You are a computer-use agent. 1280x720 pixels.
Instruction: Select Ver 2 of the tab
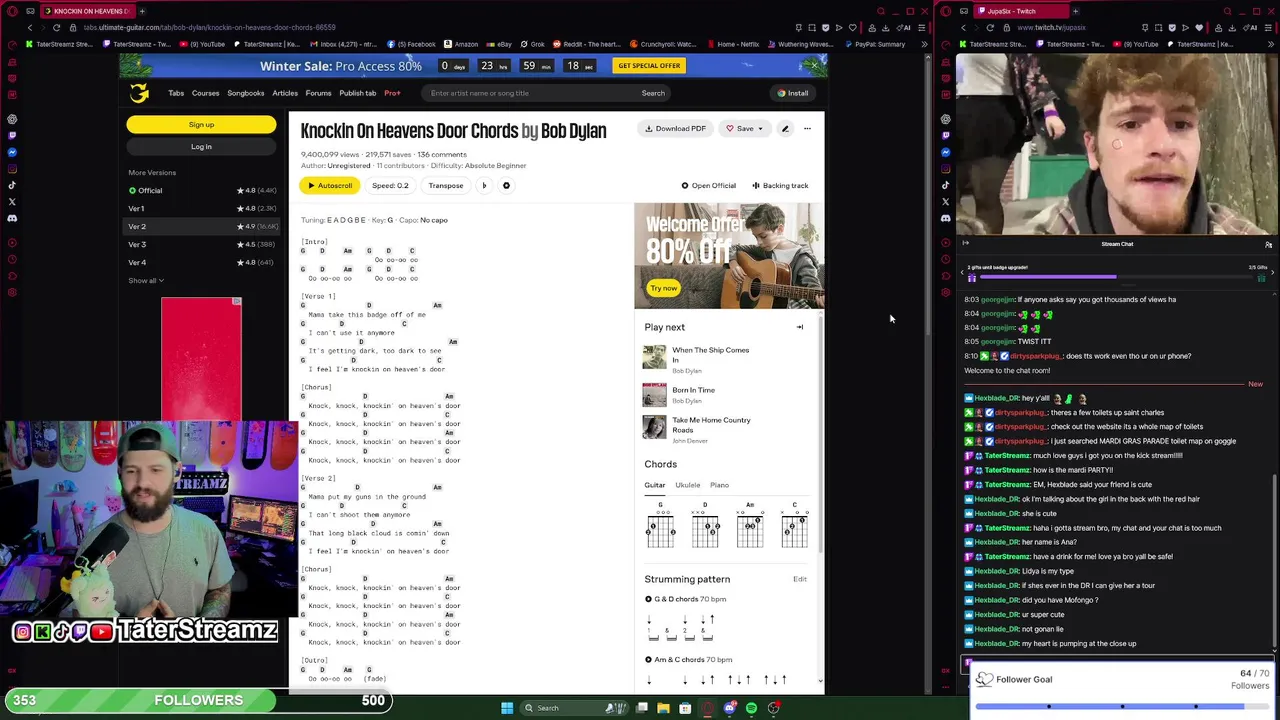pyautogui.click(x=202, y=226)
